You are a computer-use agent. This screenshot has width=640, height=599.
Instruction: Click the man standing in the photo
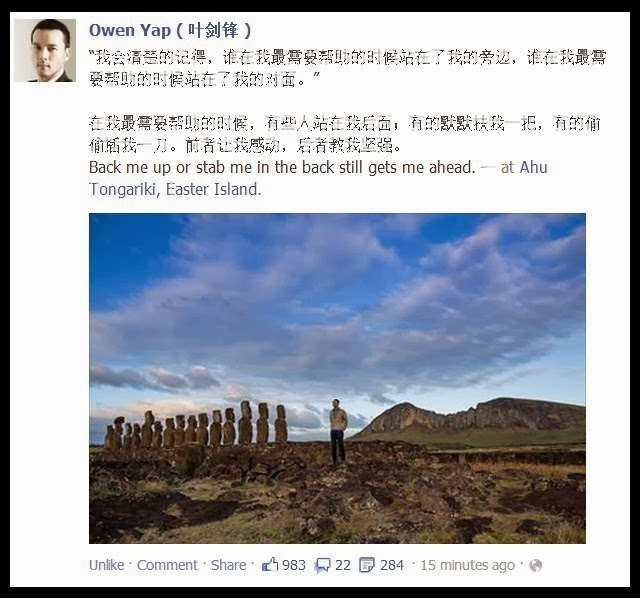pos(338,431)
